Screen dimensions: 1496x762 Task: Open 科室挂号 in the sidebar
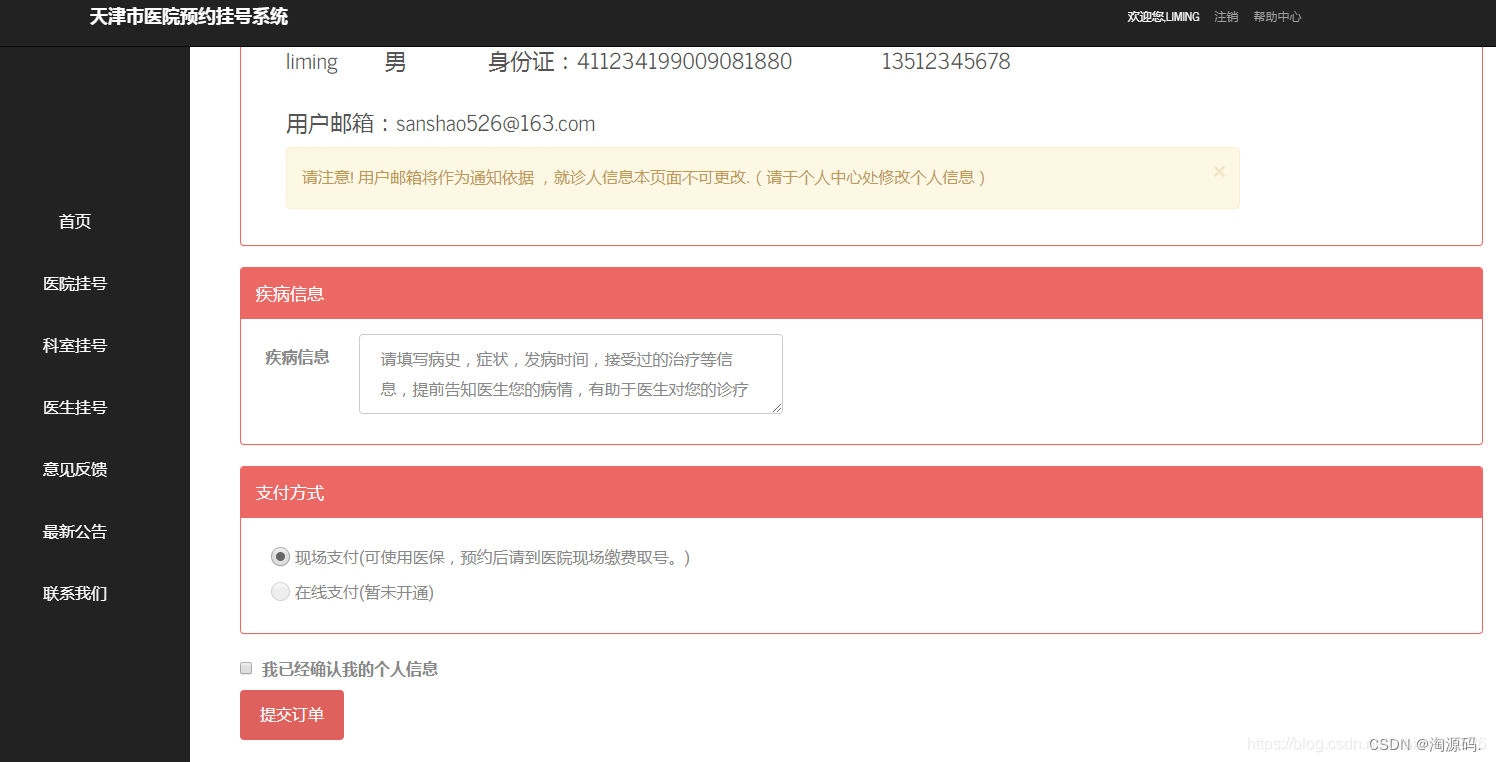75,346
